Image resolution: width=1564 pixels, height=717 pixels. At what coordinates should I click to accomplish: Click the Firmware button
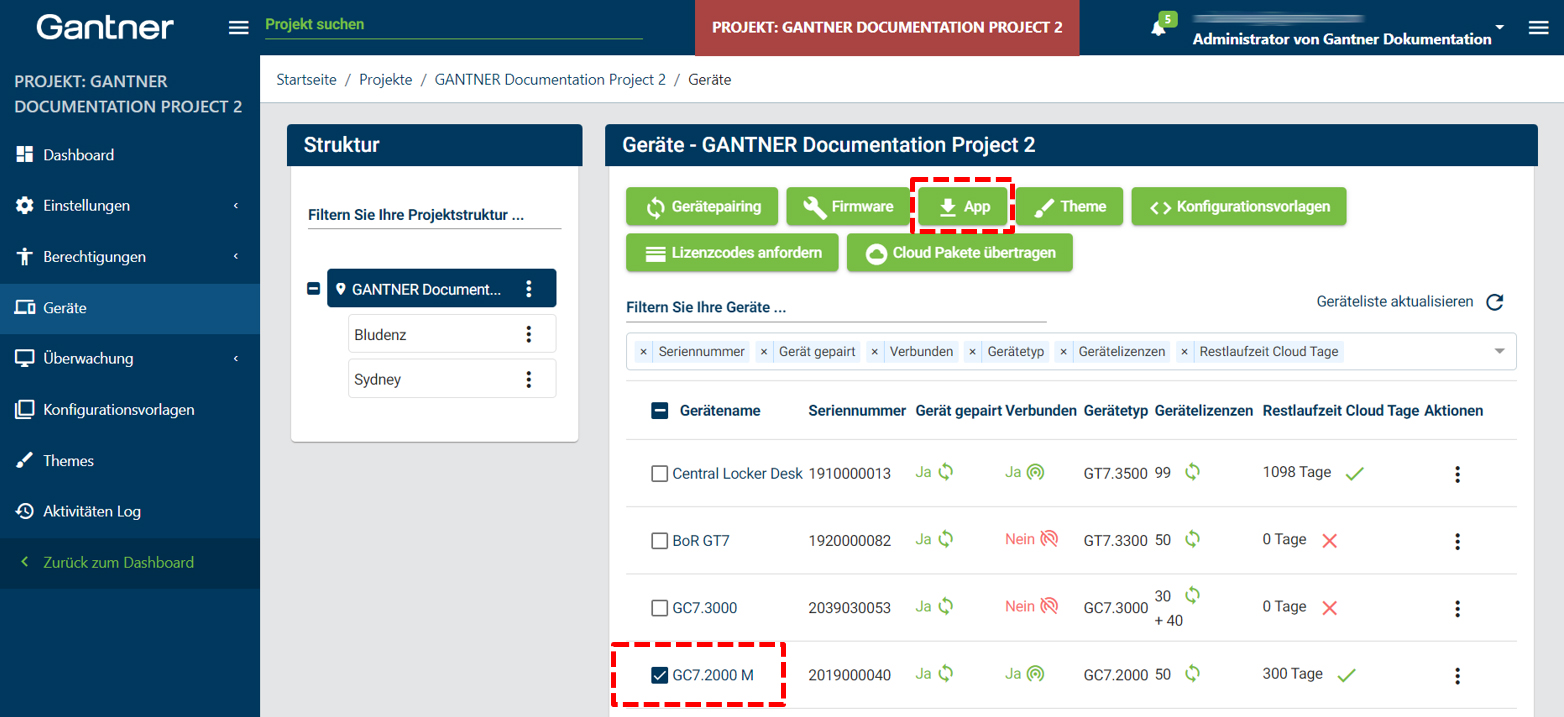point(846,207)
